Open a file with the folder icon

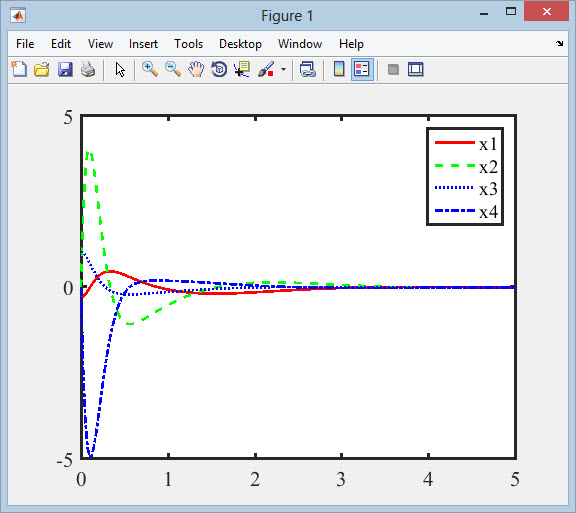click(x=42, y=69)
